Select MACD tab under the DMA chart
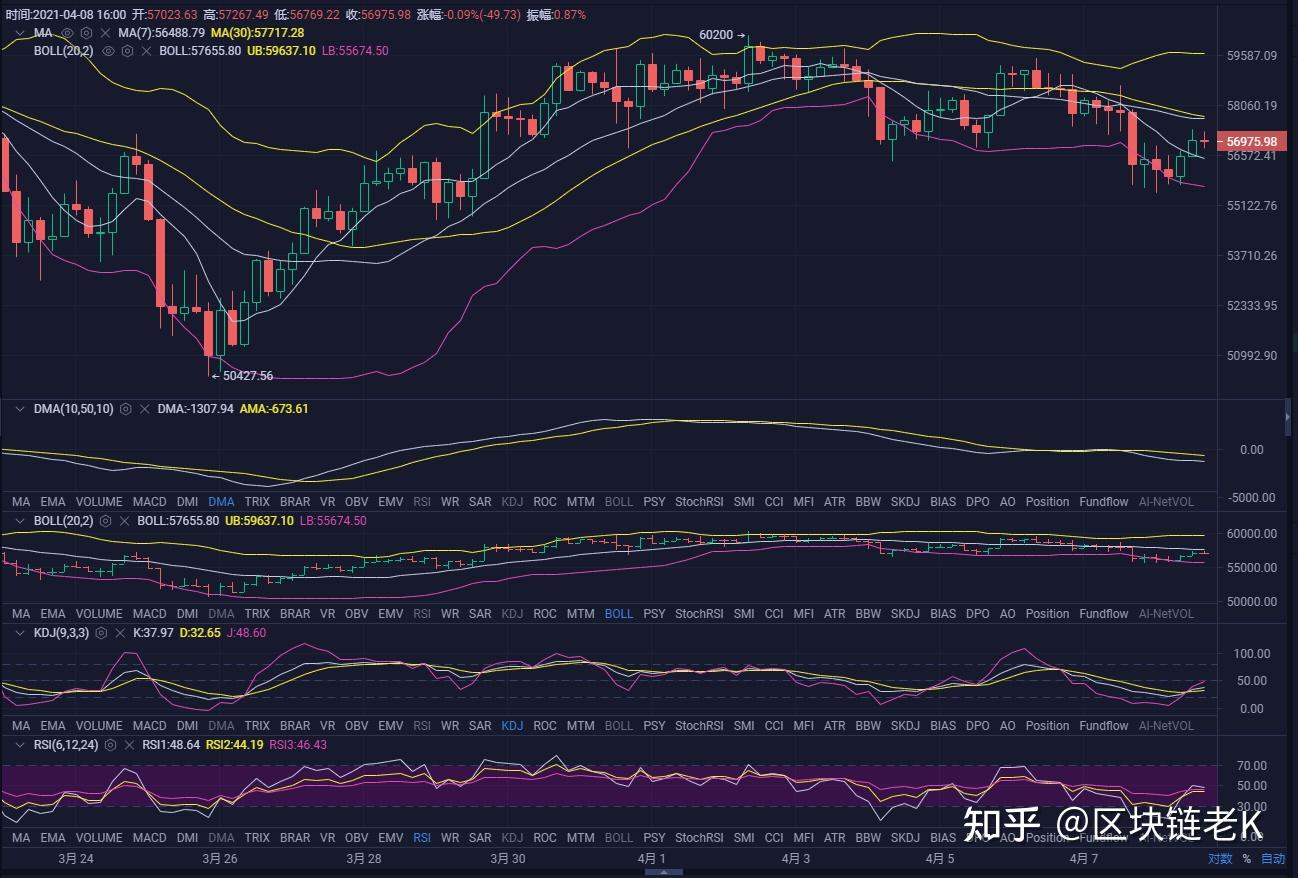1298x878 pixels. 150,502
